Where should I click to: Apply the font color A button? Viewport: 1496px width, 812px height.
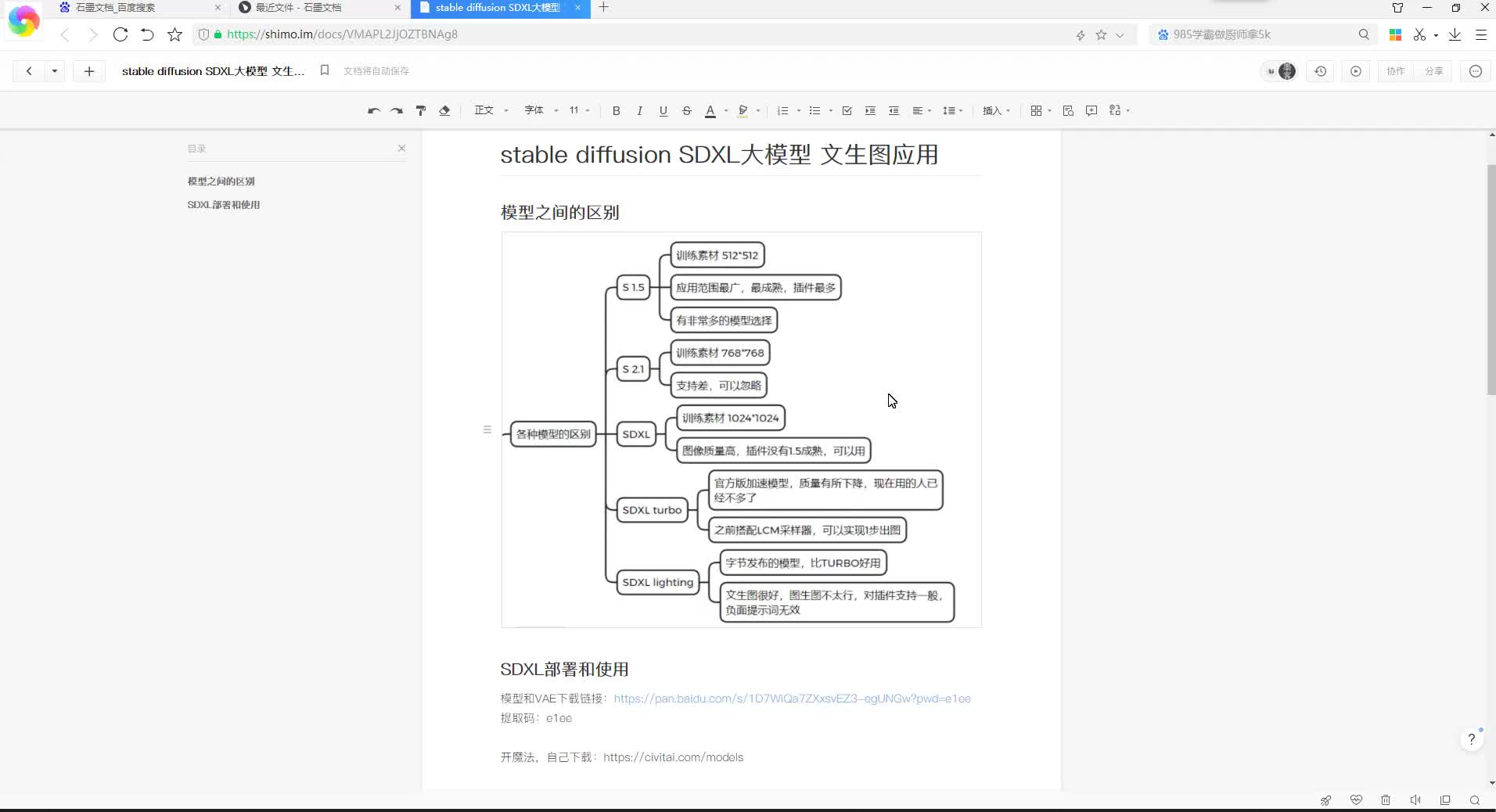point(710,111)
